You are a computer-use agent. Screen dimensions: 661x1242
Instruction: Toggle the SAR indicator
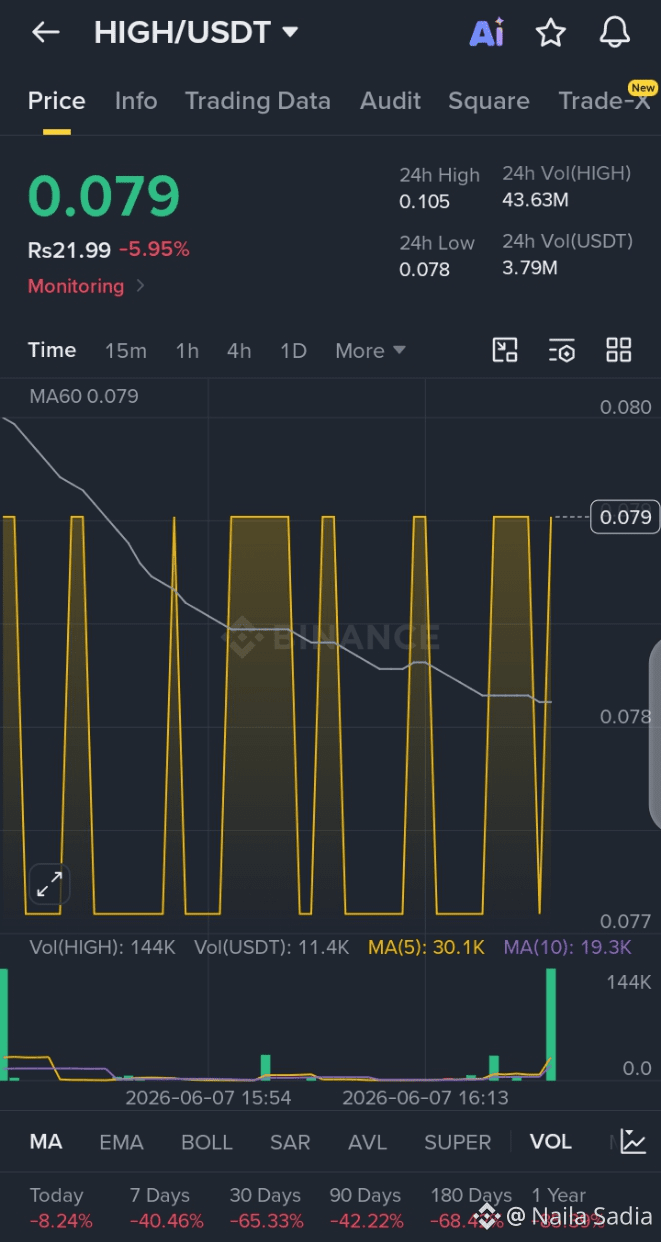coord(290,1142)
